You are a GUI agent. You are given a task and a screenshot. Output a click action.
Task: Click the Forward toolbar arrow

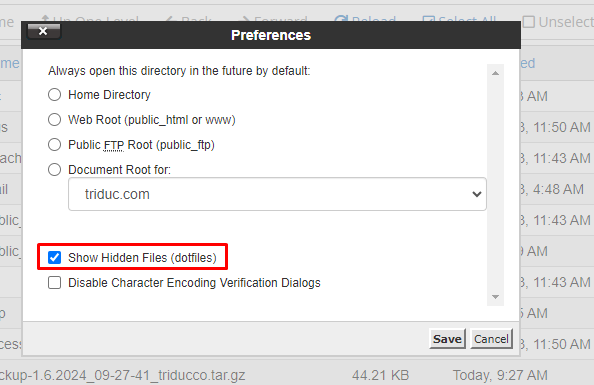click(246, 19)
